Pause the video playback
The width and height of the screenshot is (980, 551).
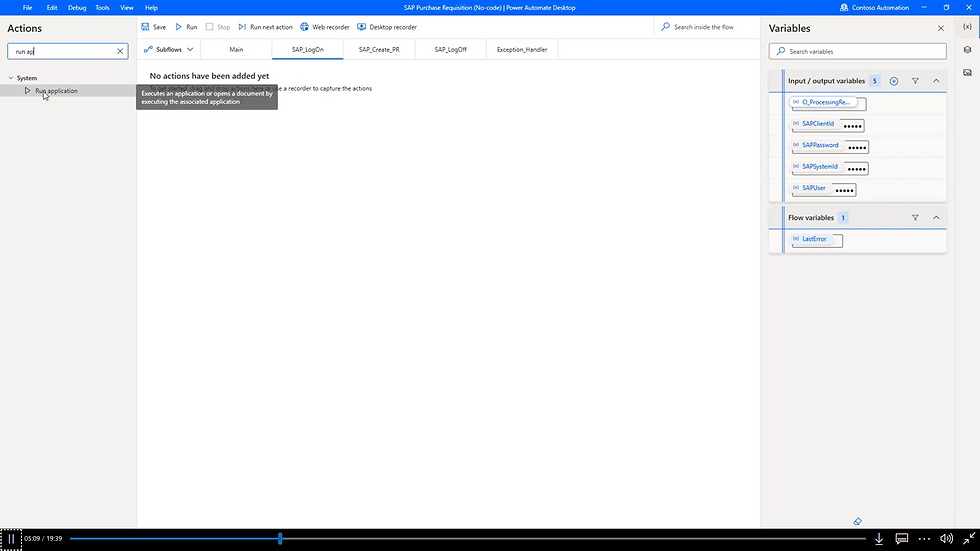point(11,539)
